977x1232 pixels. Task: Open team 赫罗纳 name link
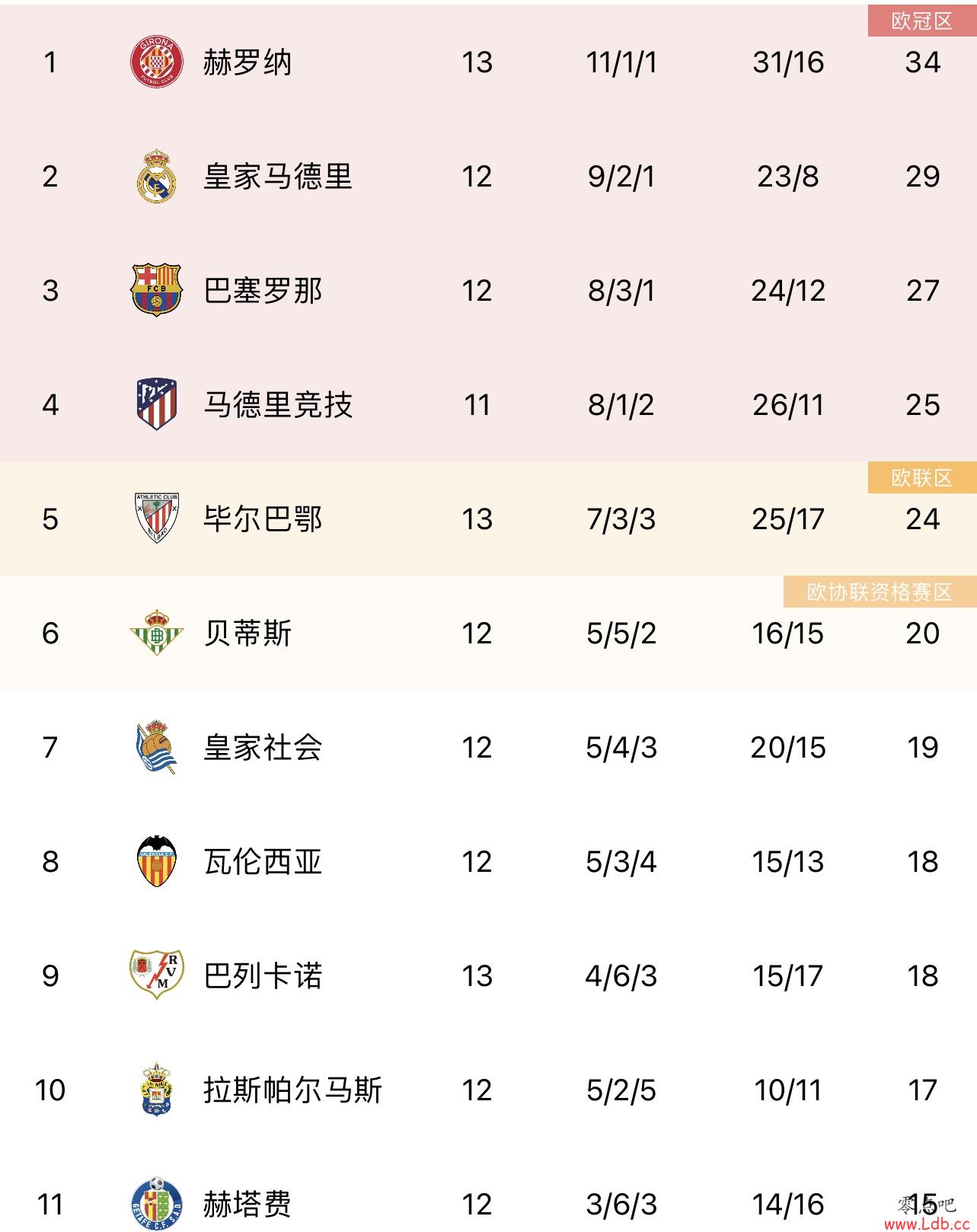click(247, 62)
